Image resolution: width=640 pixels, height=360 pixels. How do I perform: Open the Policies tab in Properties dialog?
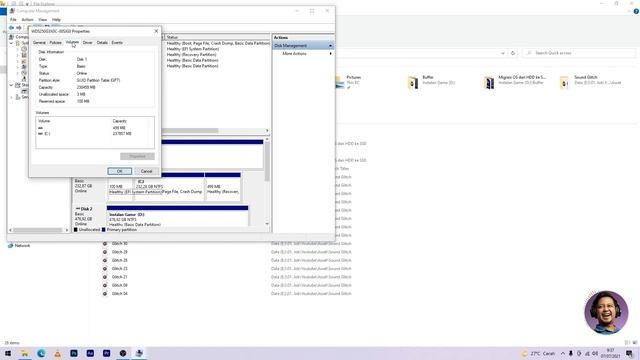pos(56,42)
